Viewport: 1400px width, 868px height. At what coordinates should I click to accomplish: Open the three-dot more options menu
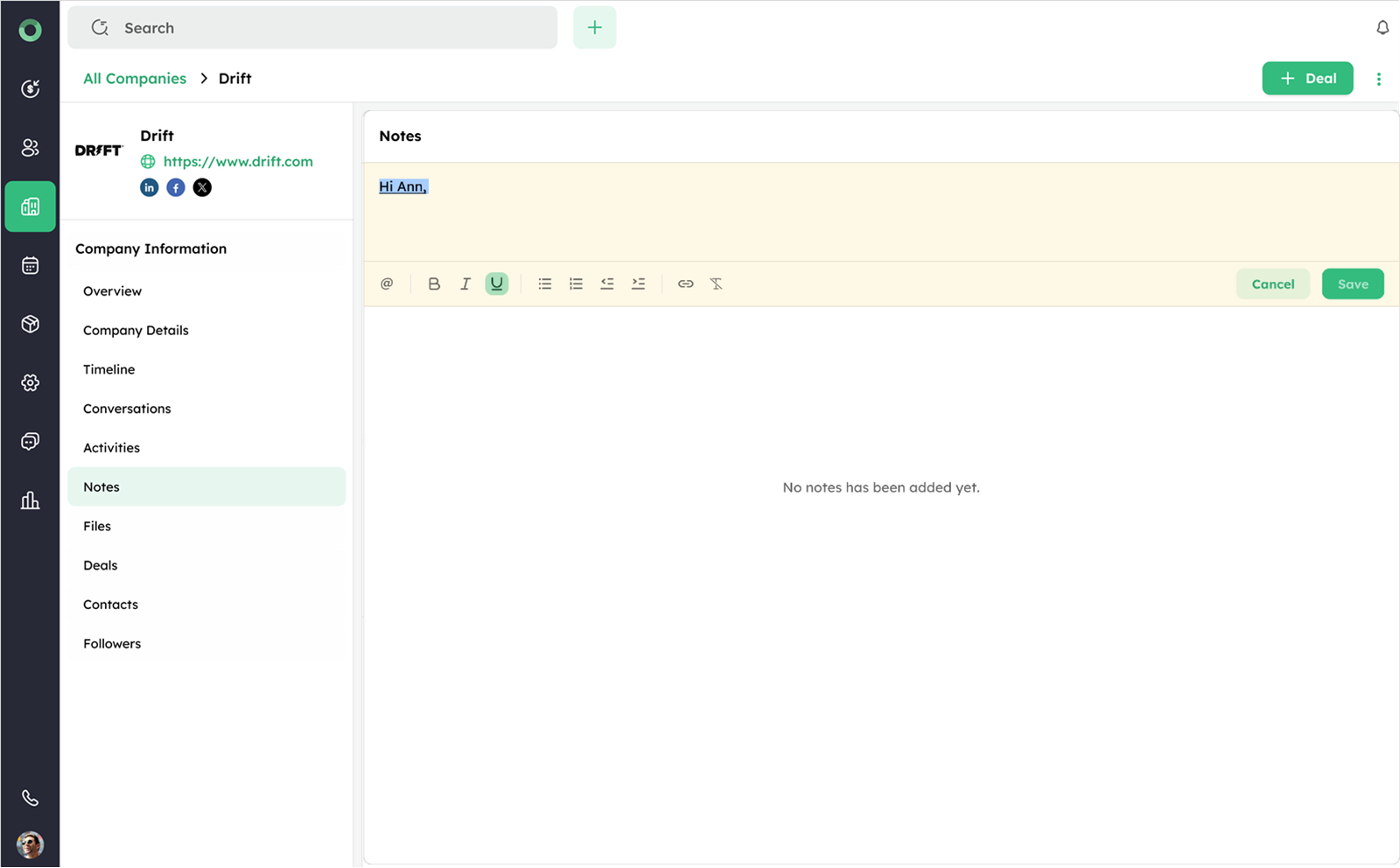click(1379, 79)
